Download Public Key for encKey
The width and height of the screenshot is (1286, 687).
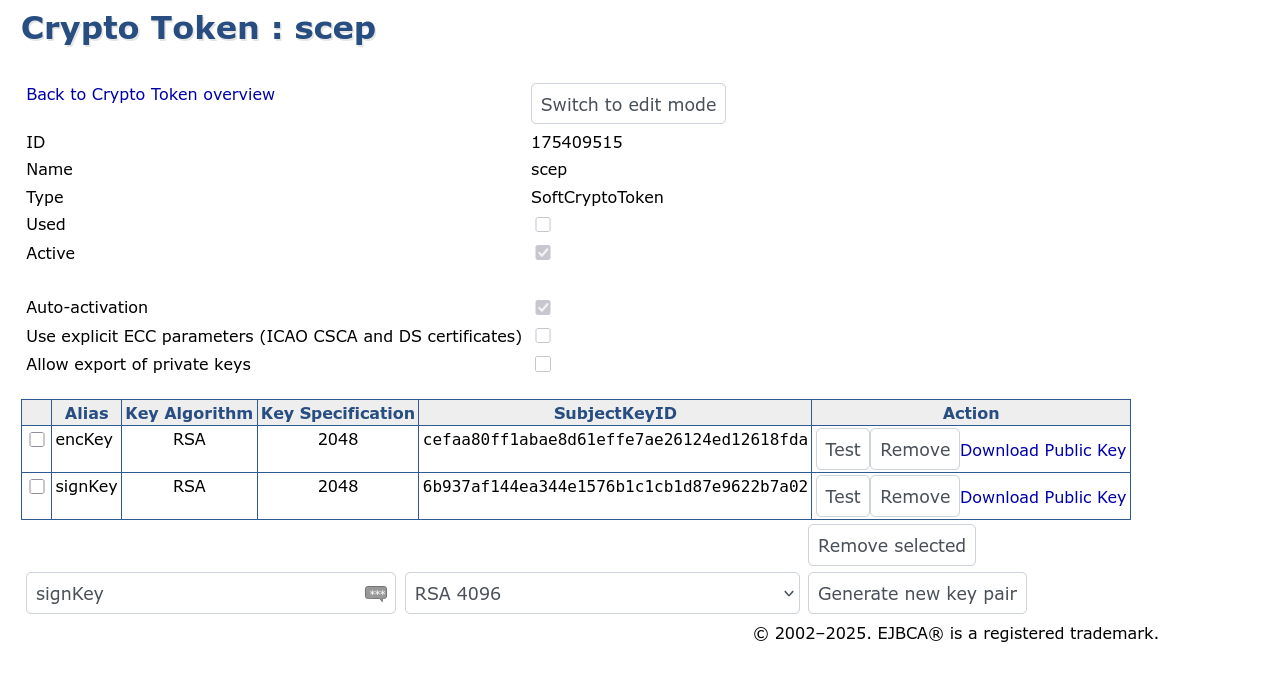[x=1042, y=451]
